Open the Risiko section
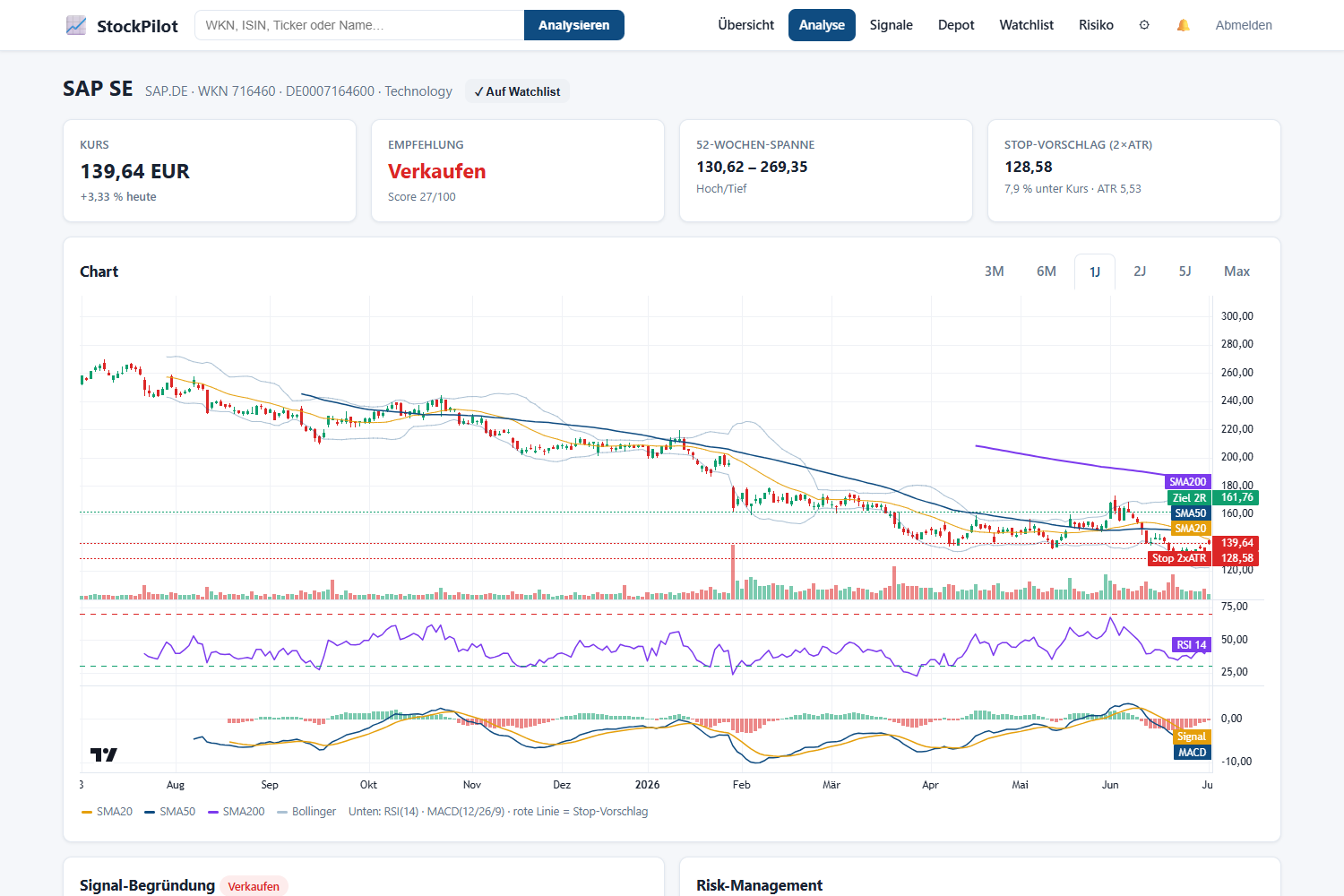This screenshot has width=1344, height=896. tap(1096, 25)
